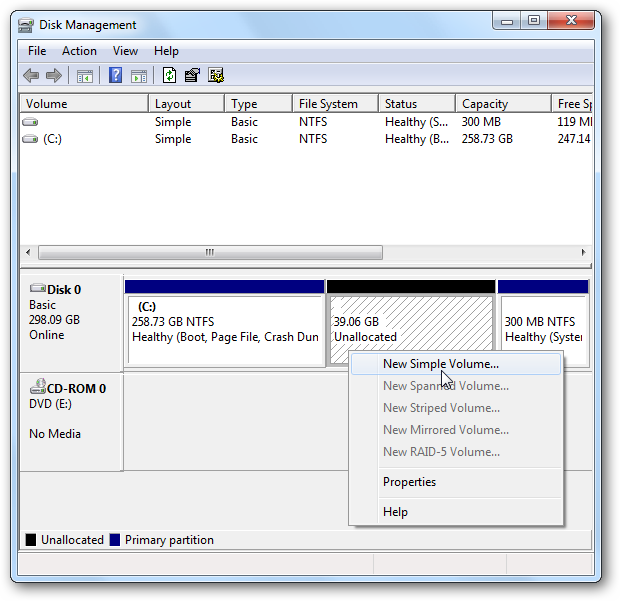Open the Properties toolbar icon
This screenshot has width=620, height=601.
pyautogui.click(x=192, y=75)
